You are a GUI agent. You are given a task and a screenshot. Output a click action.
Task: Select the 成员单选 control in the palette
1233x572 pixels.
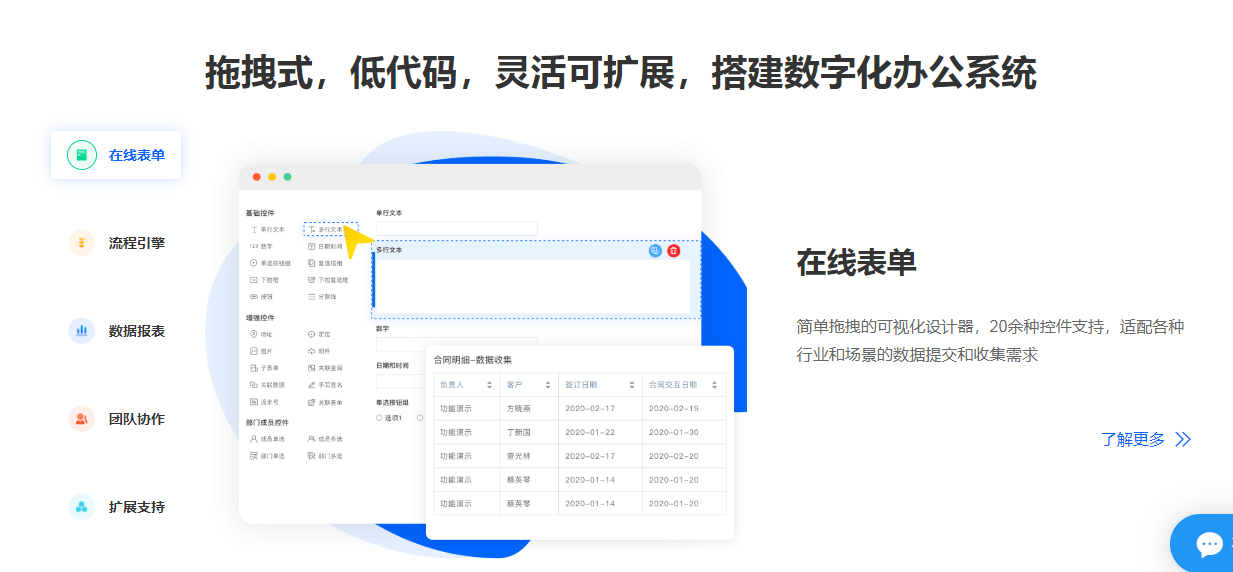tap(267, 439)
